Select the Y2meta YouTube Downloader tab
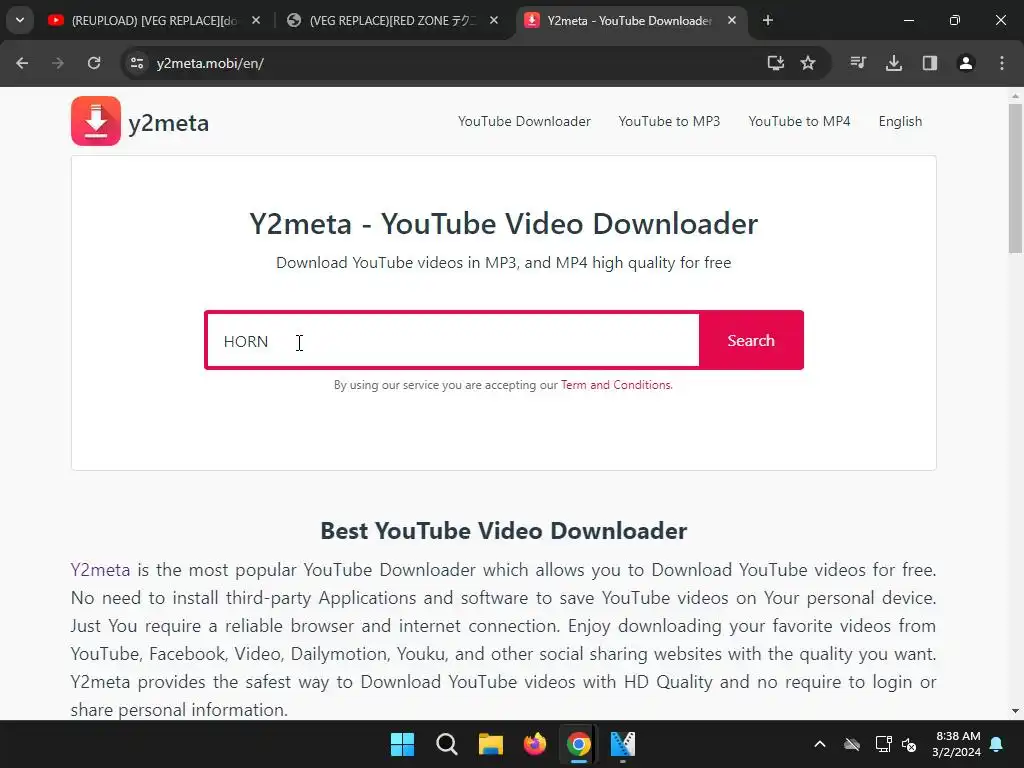The height and width of the screenshot is (768, 1024). tap(630, 21)
